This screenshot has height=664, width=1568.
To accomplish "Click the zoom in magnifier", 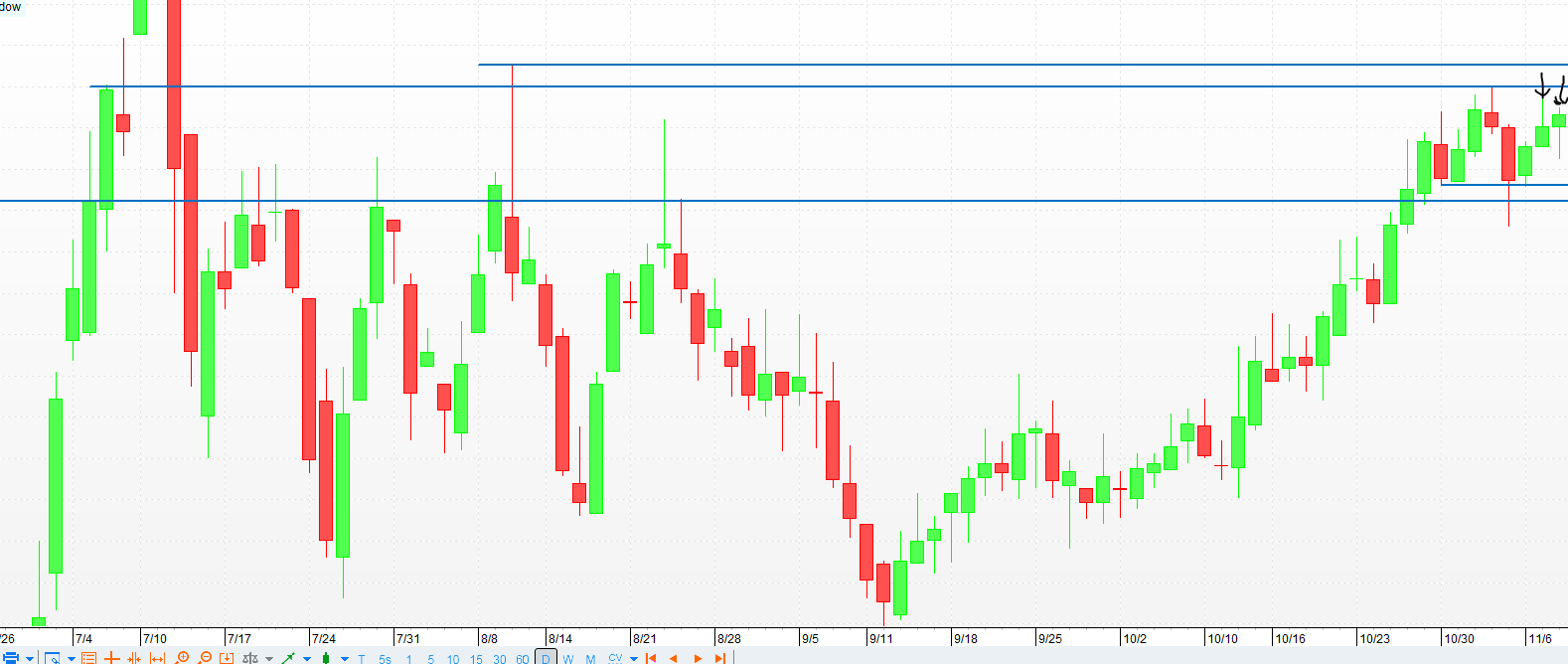I will pyautogui.click(x=182, y=658).
